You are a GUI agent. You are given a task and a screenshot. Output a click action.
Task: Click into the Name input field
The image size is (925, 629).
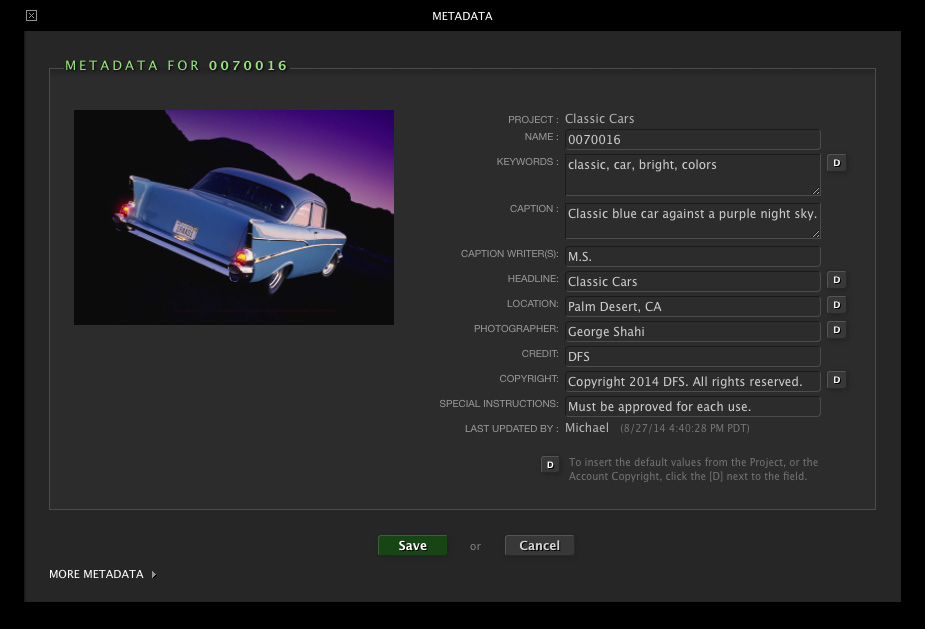(692, 140)
